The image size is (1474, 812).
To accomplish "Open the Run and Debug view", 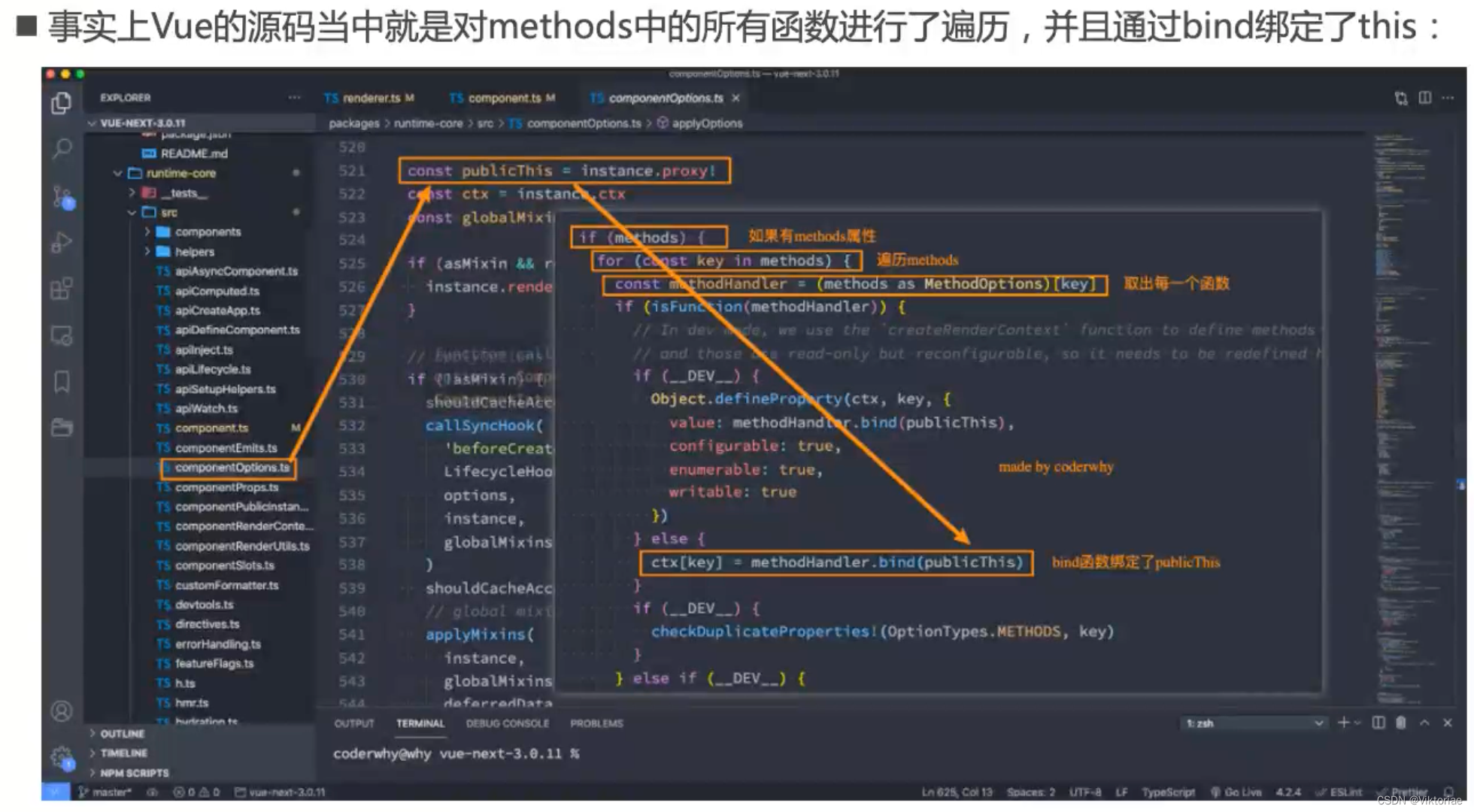I will click(x=62, y=243).
